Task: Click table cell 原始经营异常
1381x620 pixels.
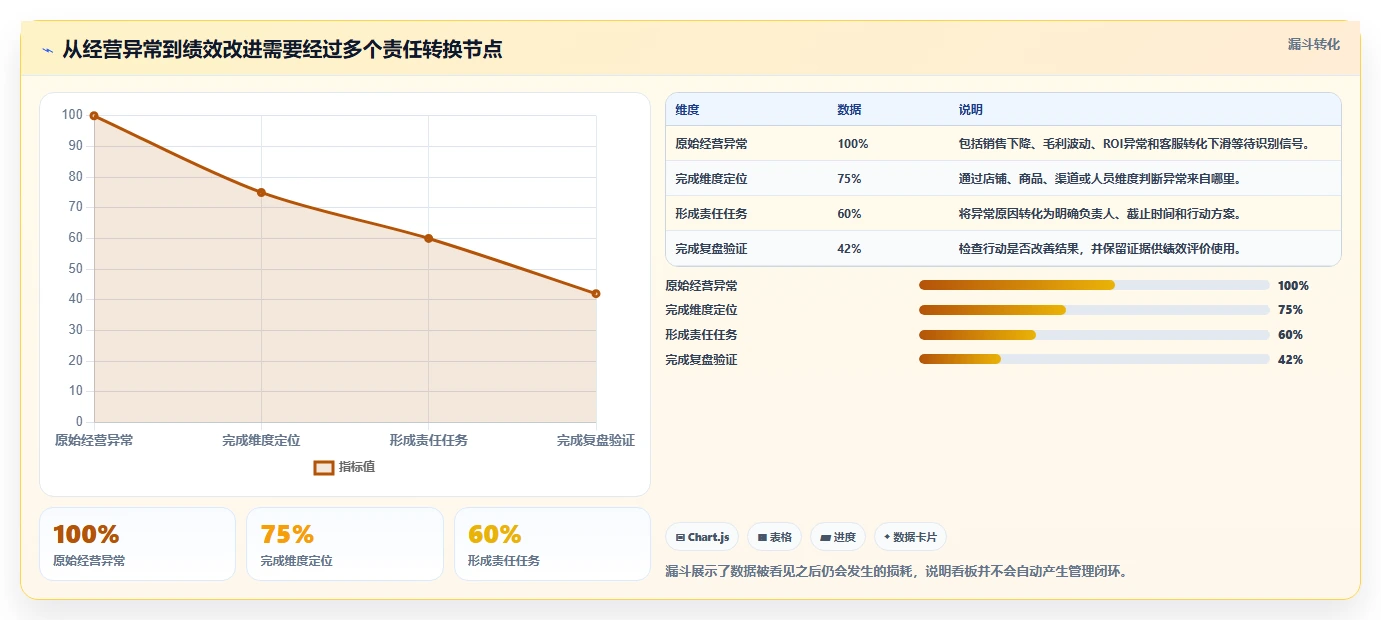Action: click(x=711, y=143)
